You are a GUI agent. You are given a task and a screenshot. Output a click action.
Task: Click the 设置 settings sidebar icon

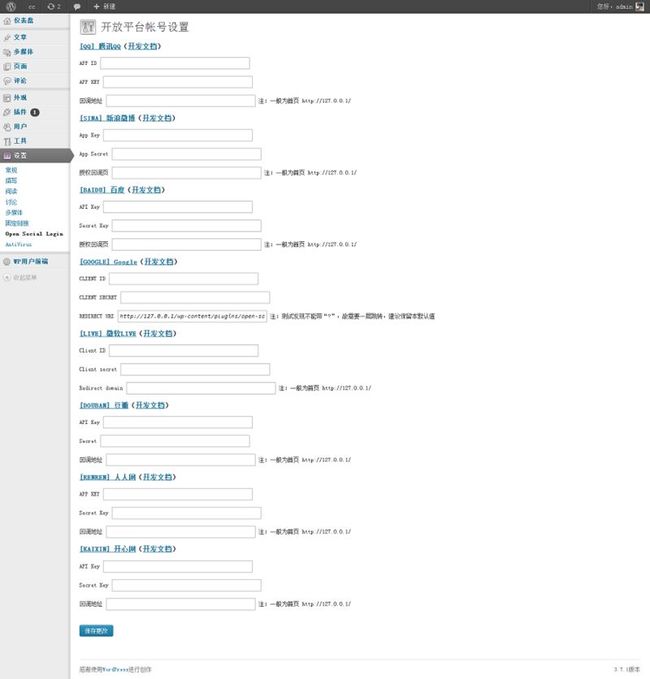tap(7, 155)
